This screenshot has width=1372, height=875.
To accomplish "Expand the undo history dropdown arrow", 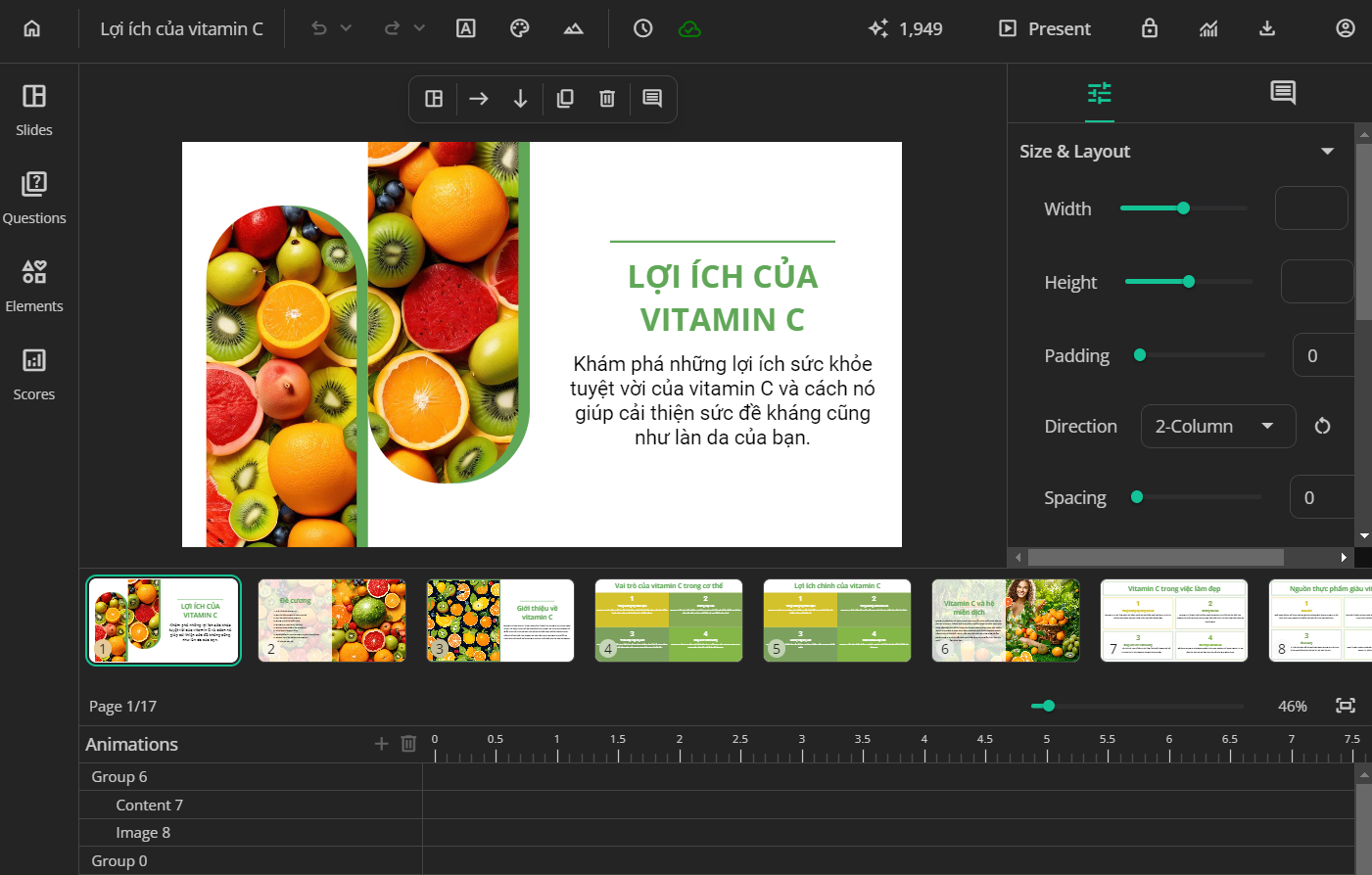I will 346,28.
